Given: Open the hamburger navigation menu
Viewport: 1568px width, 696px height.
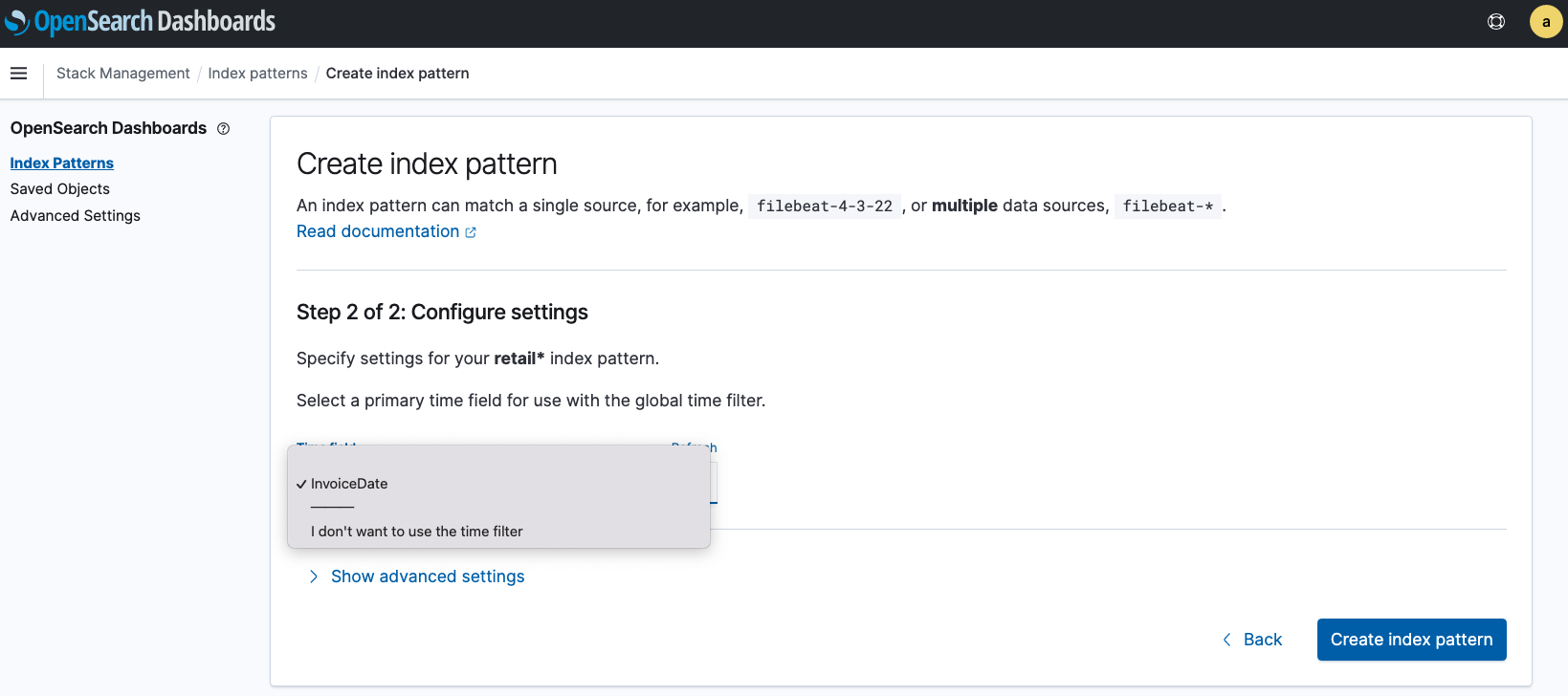Looking at the screenshot, I should [x=18, y=74].
